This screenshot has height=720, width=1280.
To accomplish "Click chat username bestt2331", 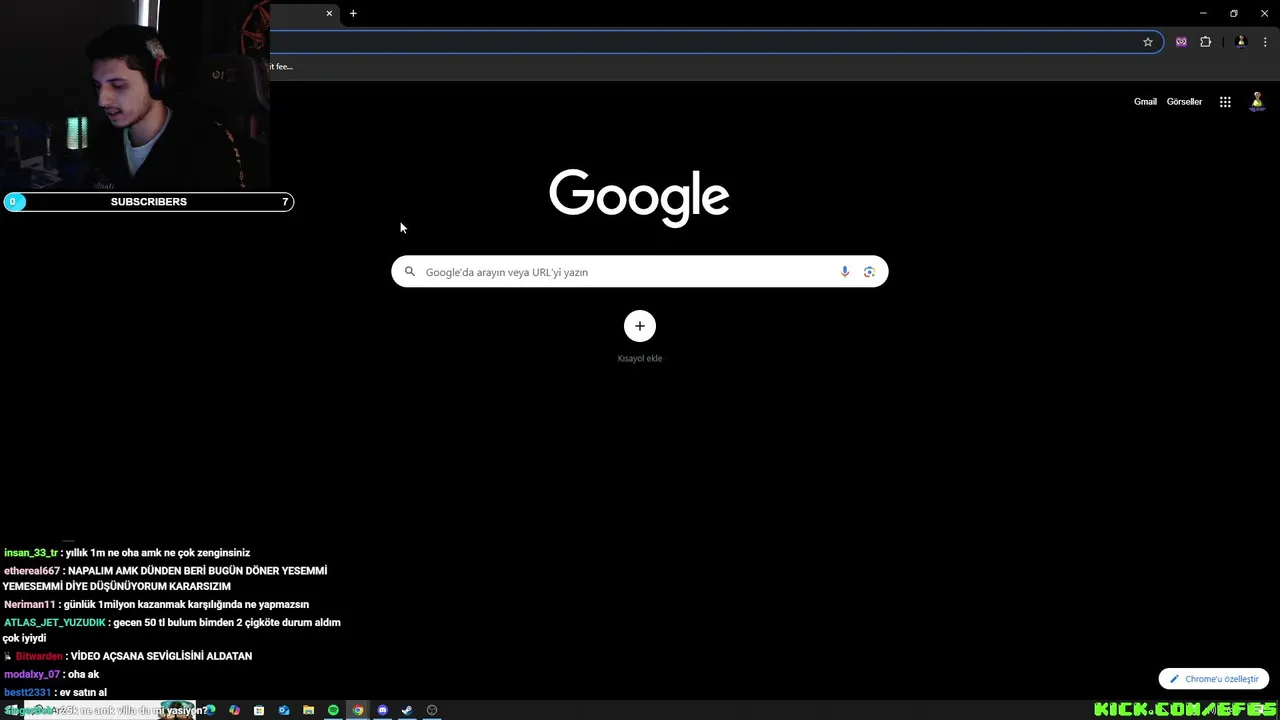I will click(x=27, y=692).
